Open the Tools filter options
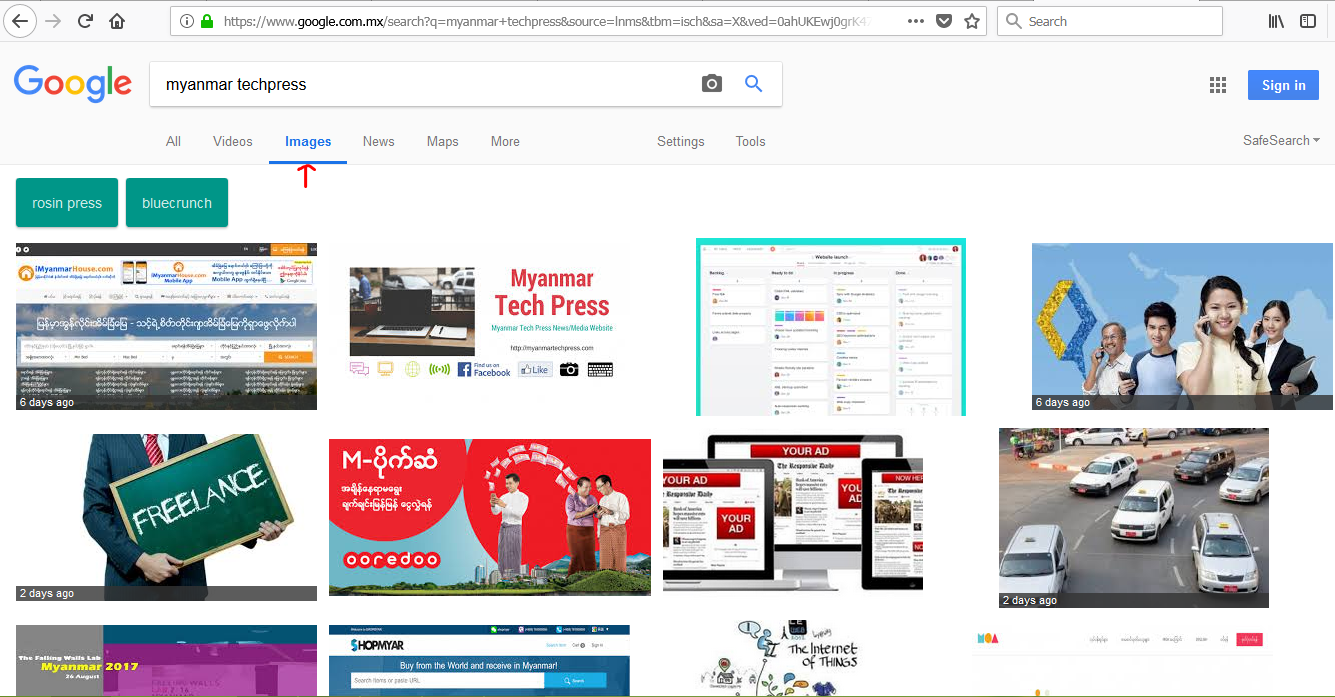Viewport: 1335px width, 697px height. tap(750, 141)
